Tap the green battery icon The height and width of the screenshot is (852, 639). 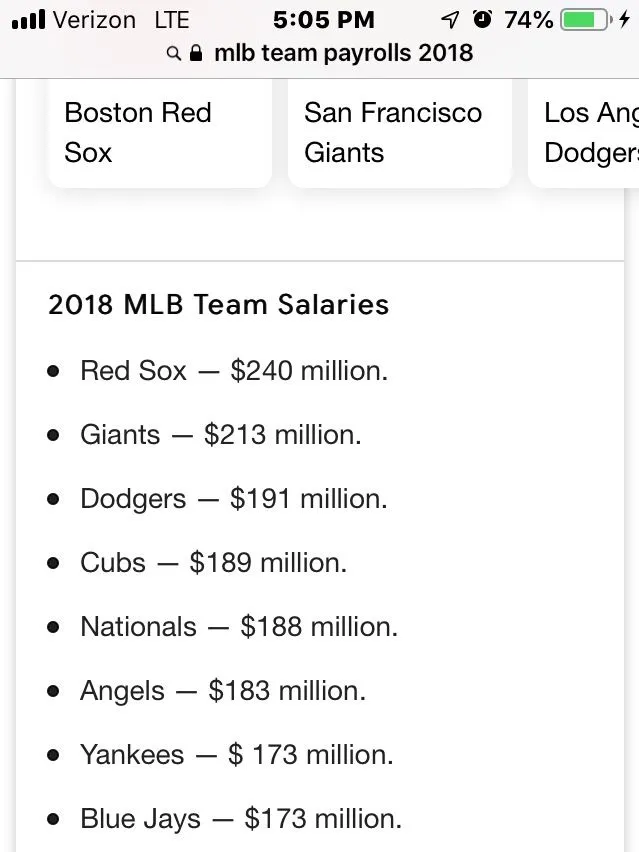tap(585, 19)
